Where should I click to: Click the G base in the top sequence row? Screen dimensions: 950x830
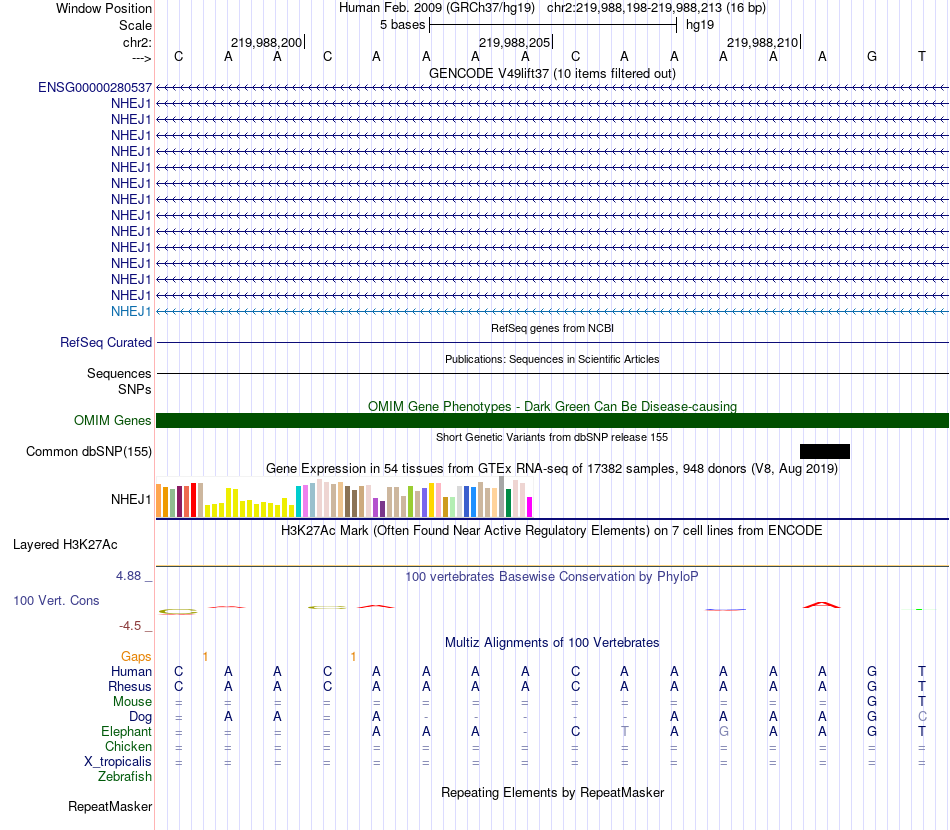pyautogui.click(x=872, y=56)
